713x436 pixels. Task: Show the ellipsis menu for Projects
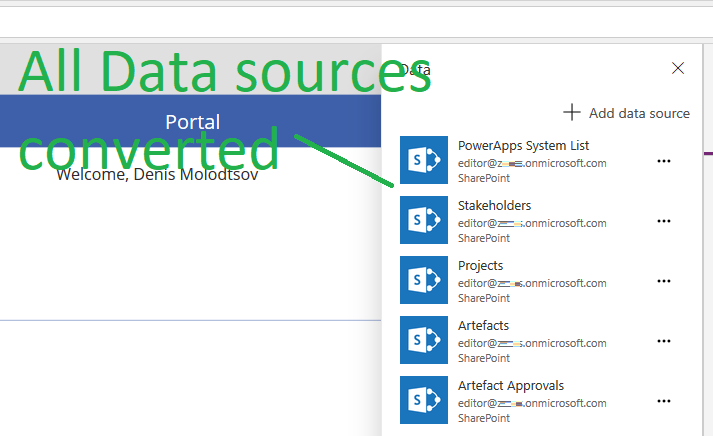(x=664, y=281)
